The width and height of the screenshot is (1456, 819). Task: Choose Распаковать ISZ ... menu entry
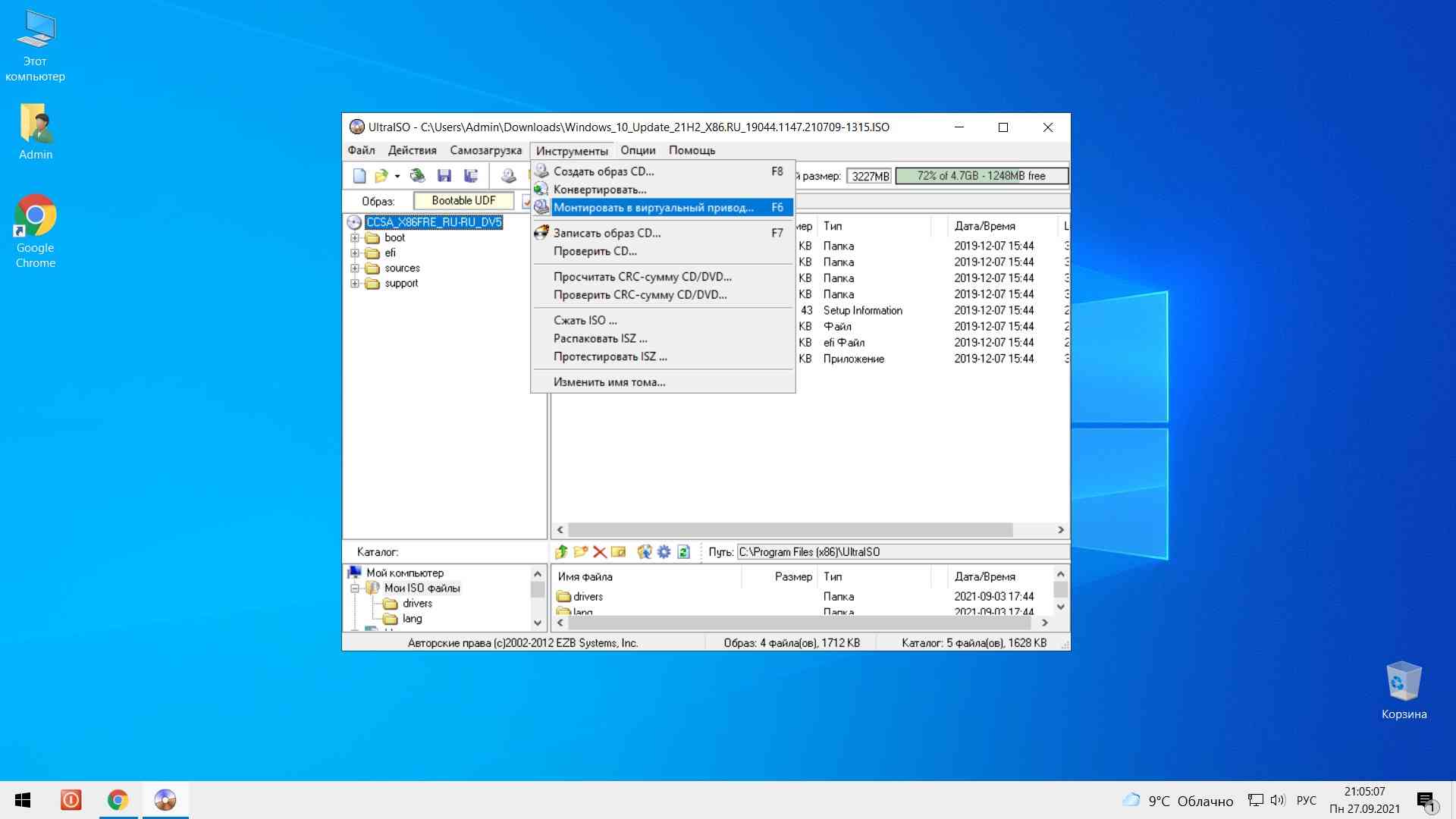663,338
